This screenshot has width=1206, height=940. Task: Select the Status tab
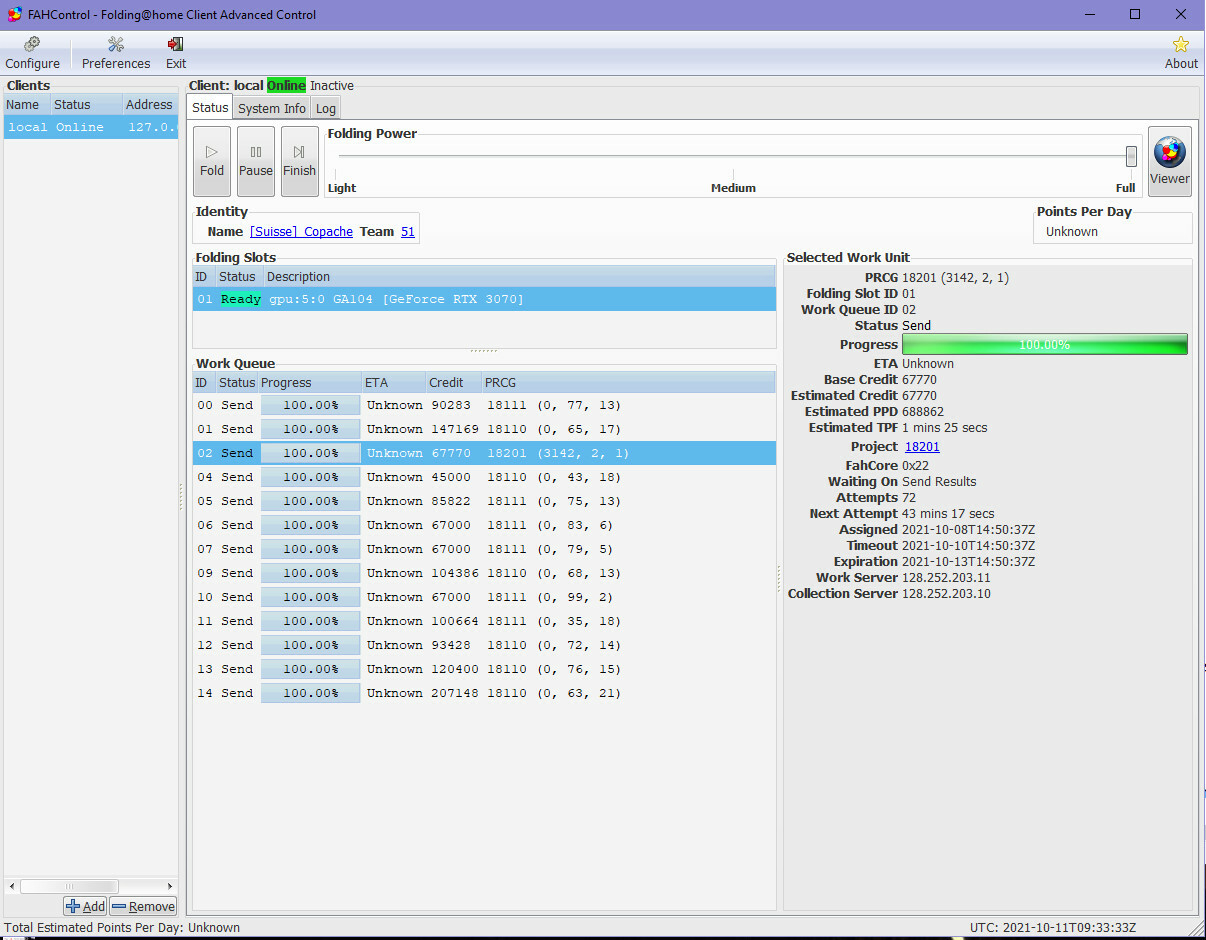click(x=210, y=107)
